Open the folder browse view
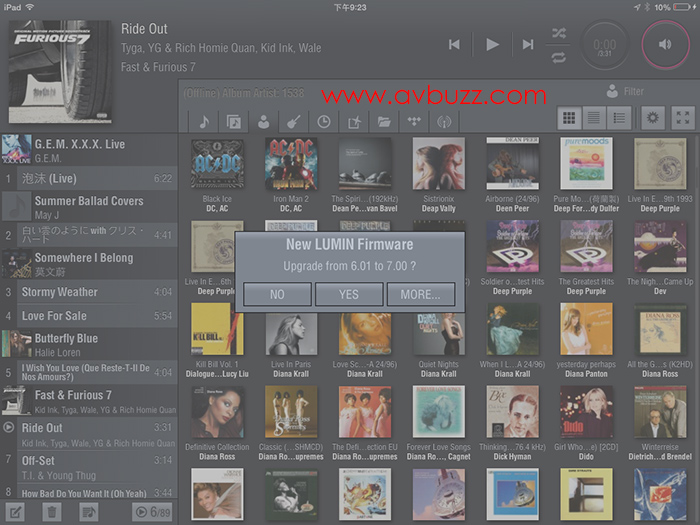The height and width of the screenshot is (525, 700). (x=384, y=121)
